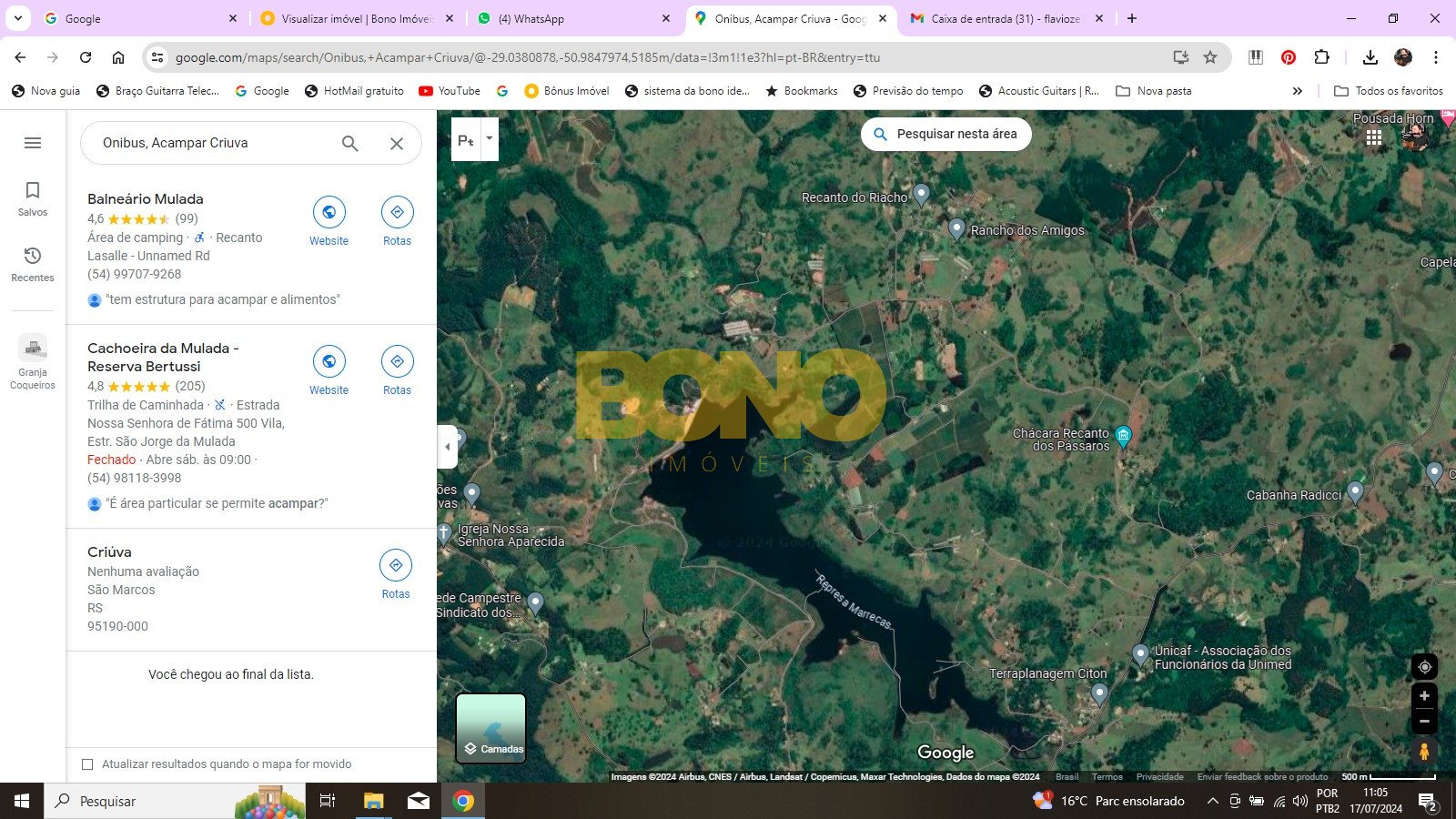Open the Google Maps hamburger menu

(33, 143)
